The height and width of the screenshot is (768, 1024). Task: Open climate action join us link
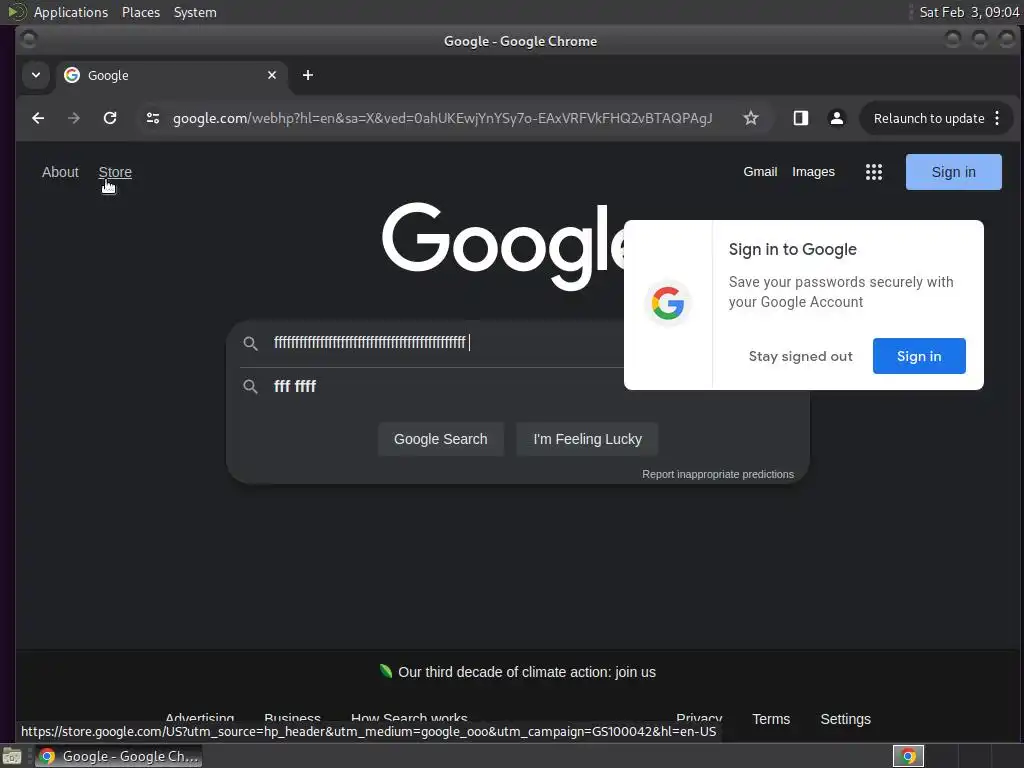(x=526, y=672)
